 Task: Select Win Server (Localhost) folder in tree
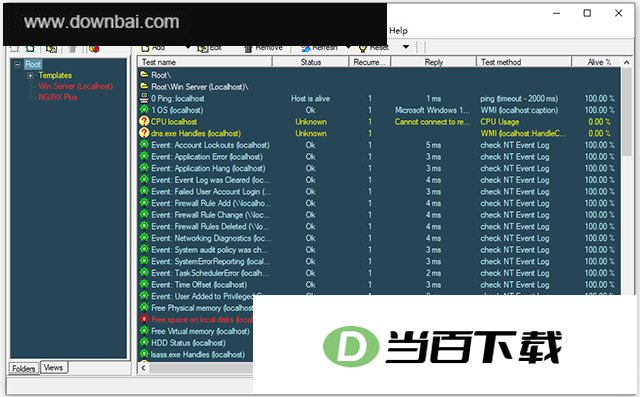point(76,86)
